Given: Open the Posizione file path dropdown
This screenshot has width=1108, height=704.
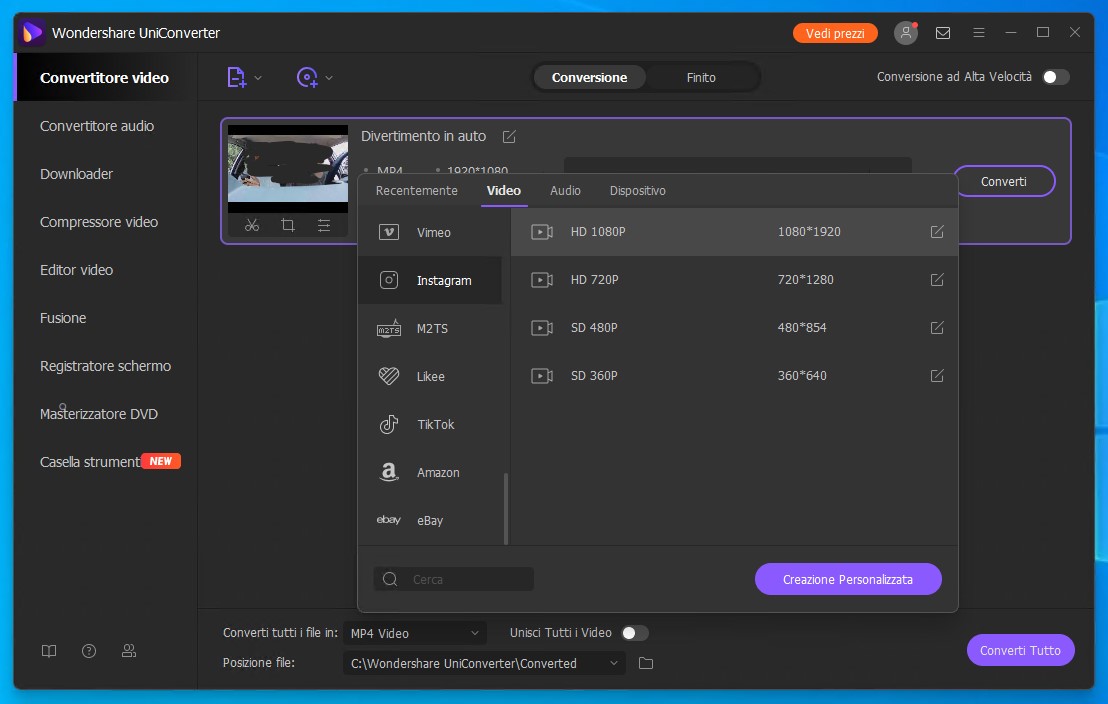Looking at the screenshot, I should click(485, 663).
